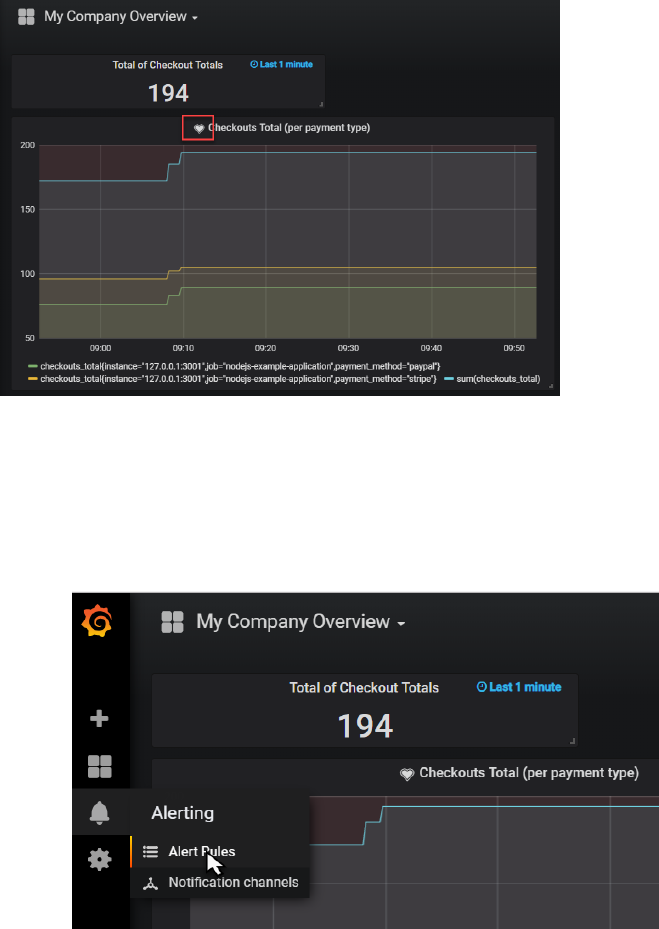Click the dashboard grid icon in the upper screenshot
The image size is (659, 929).
click(x=26, y=17)
